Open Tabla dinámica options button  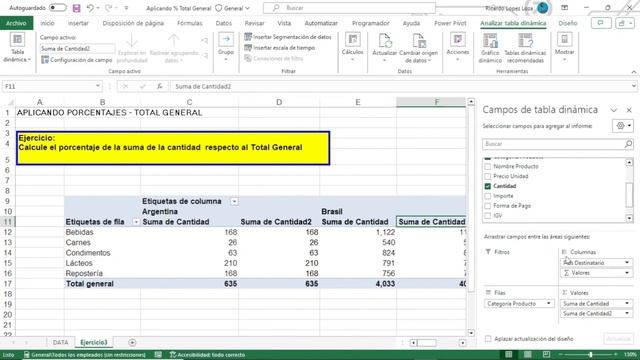point(17,48)
